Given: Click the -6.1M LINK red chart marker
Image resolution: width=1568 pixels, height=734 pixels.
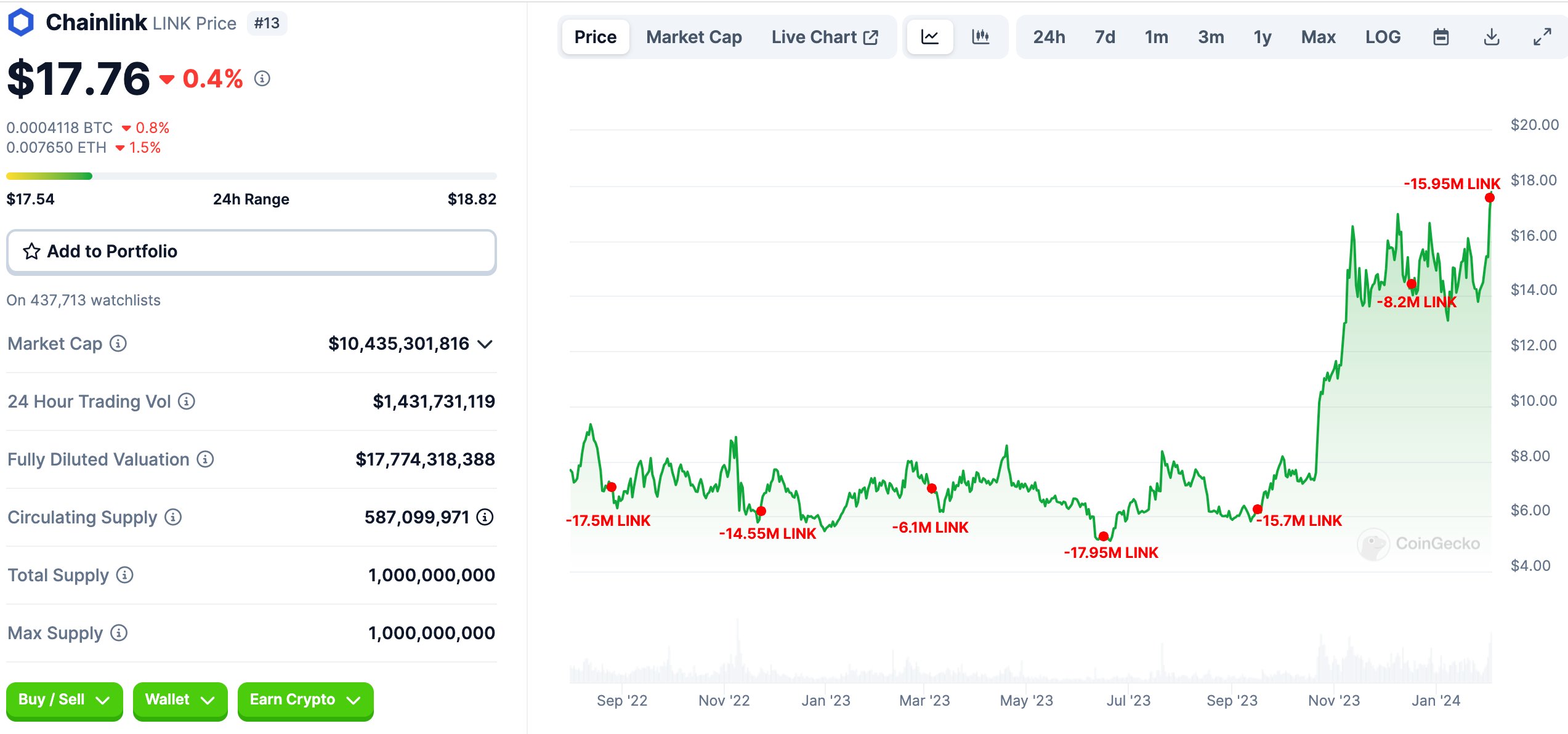Looking at the screenshot, I should click(x=932, y=488).
